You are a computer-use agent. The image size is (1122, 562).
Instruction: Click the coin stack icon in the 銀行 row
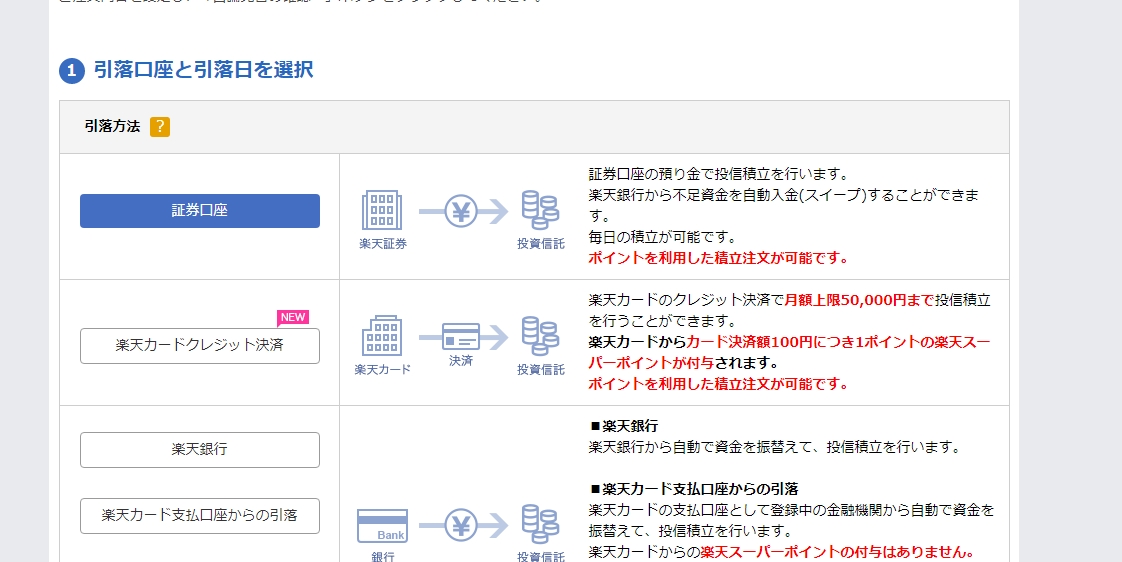[540, 525]
